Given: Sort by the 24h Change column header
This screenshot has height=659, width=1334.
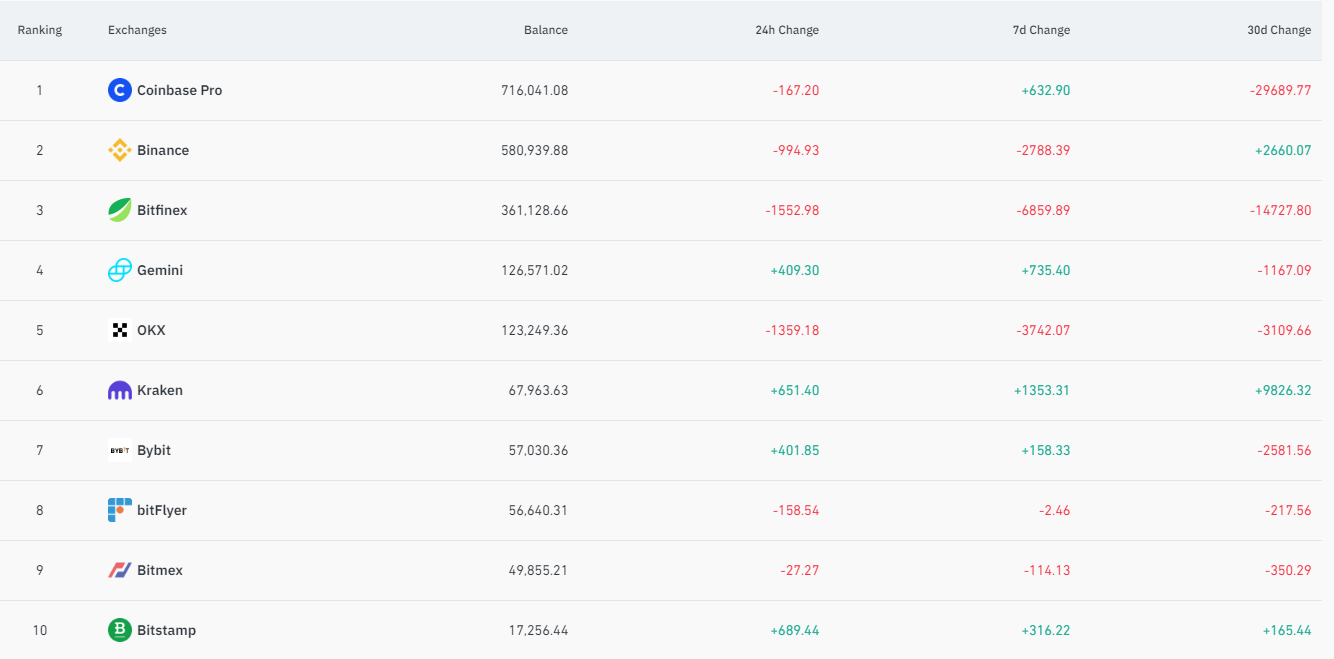Looking at the screenshot, I should pos(787,30).
